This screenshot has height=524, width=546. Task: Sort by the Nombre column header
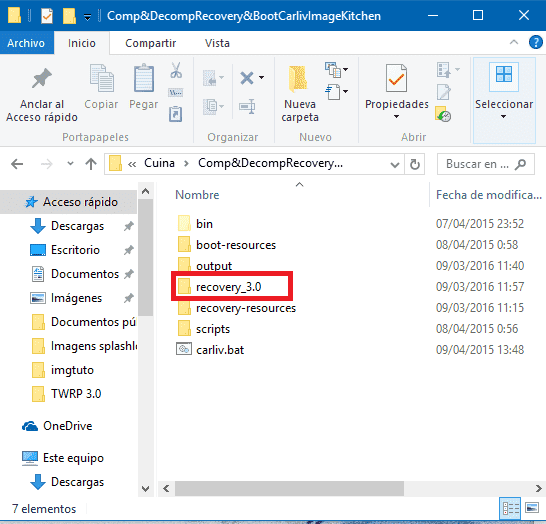click(x=197, y=195)
